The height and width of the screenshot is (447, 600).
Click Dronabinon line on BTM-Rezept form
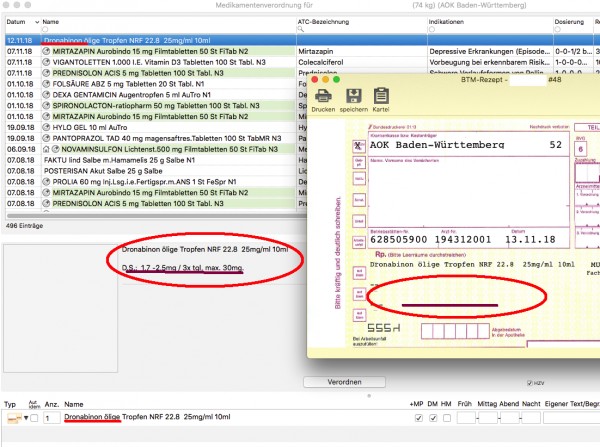[472, 264]
